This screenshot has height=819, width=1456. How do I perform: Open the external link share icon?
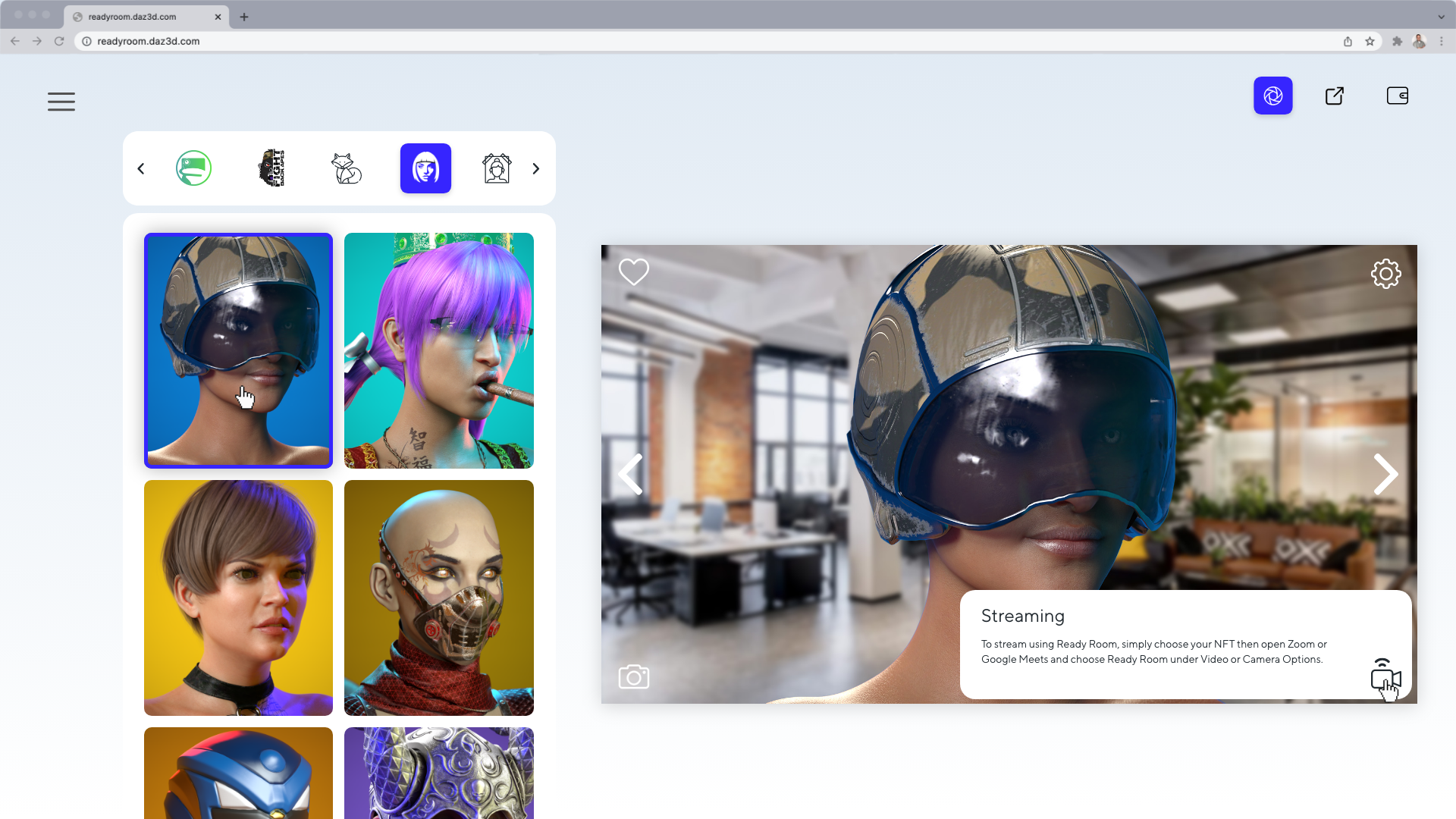pos(1335,96)
